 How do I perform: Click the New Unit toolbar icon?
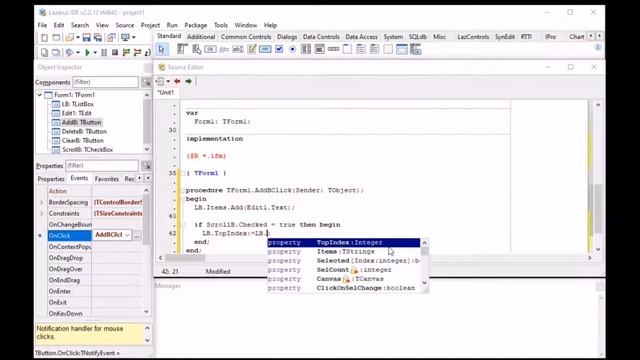44,38
